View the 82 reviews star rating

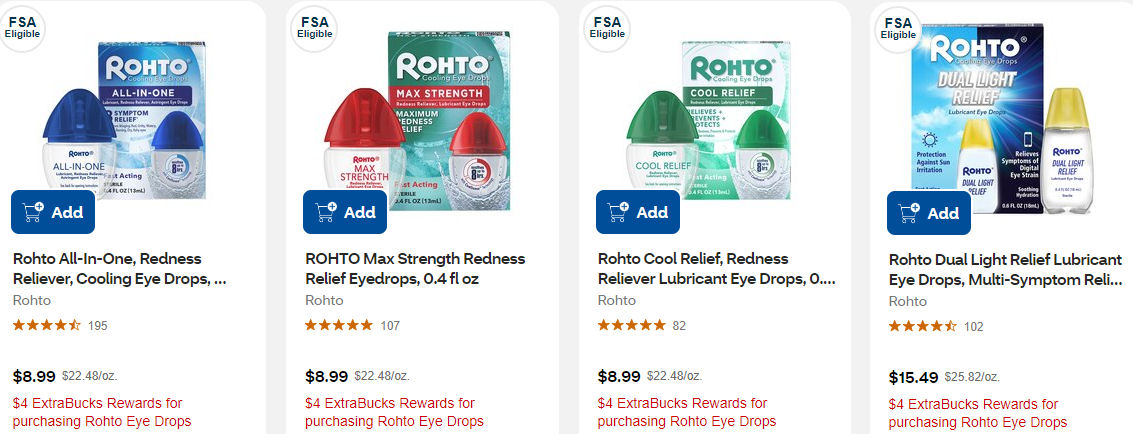(x=632, y=326)
